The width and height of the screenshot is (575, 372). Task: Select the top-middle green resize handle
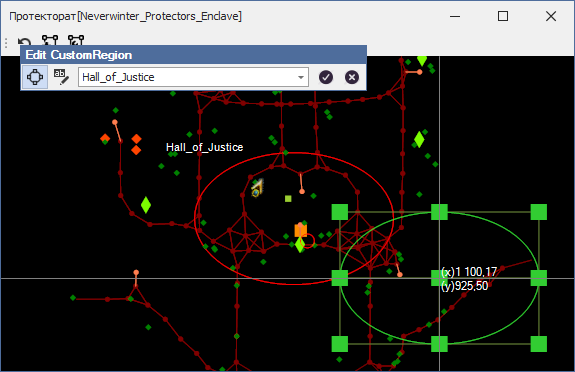[x=439, y=212]
